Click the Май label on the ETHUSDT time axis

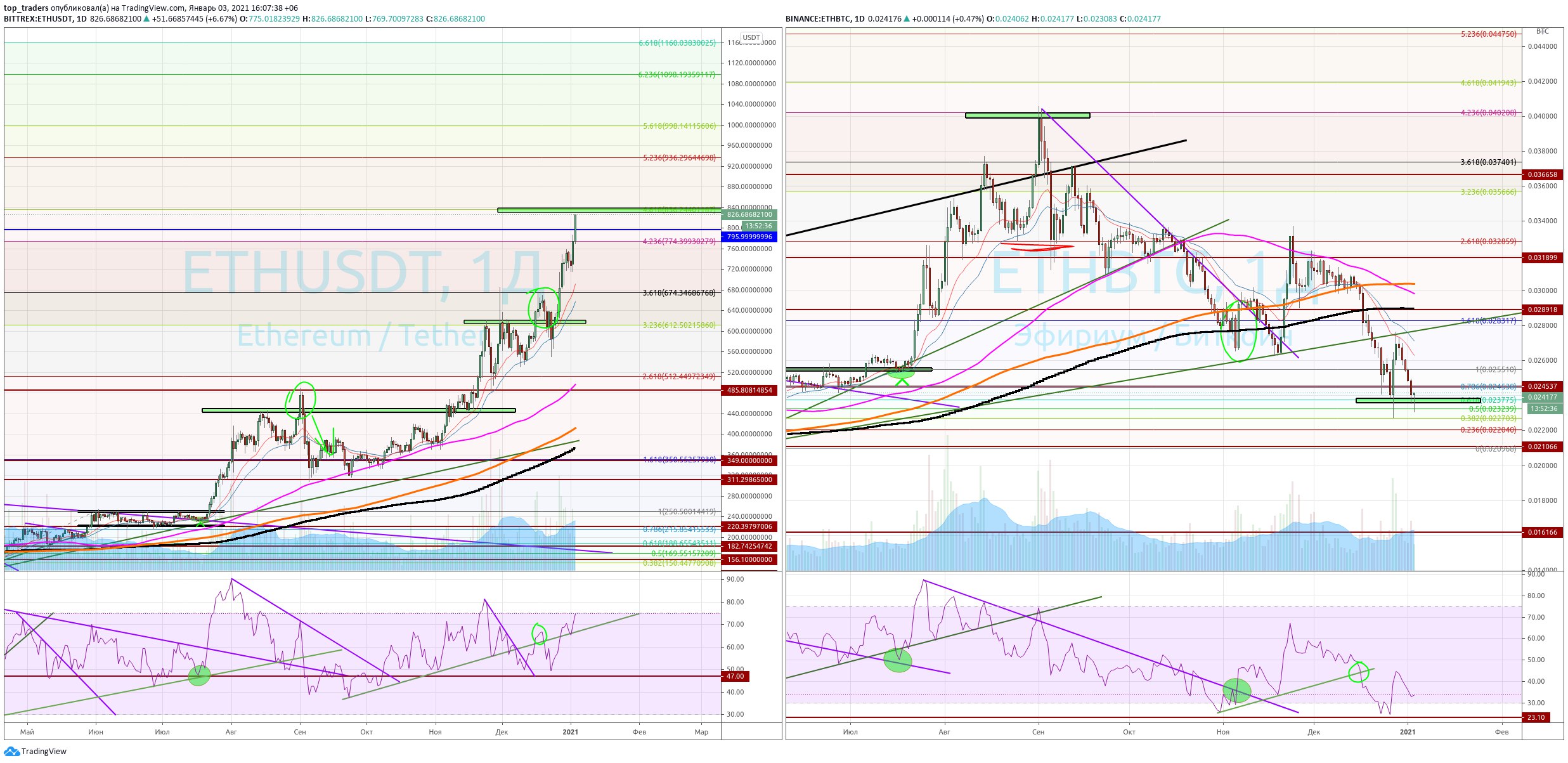pos(27,732)
